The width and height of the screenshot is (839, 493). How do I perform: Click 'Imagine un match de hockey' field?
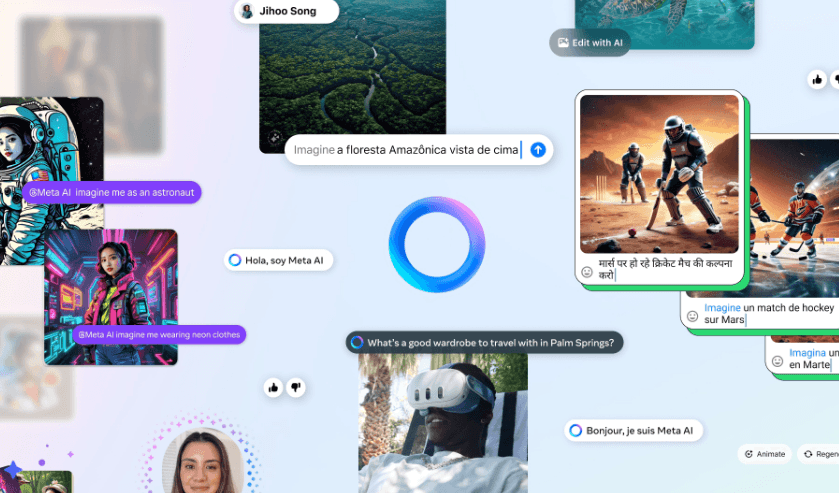tap(769, 314)
